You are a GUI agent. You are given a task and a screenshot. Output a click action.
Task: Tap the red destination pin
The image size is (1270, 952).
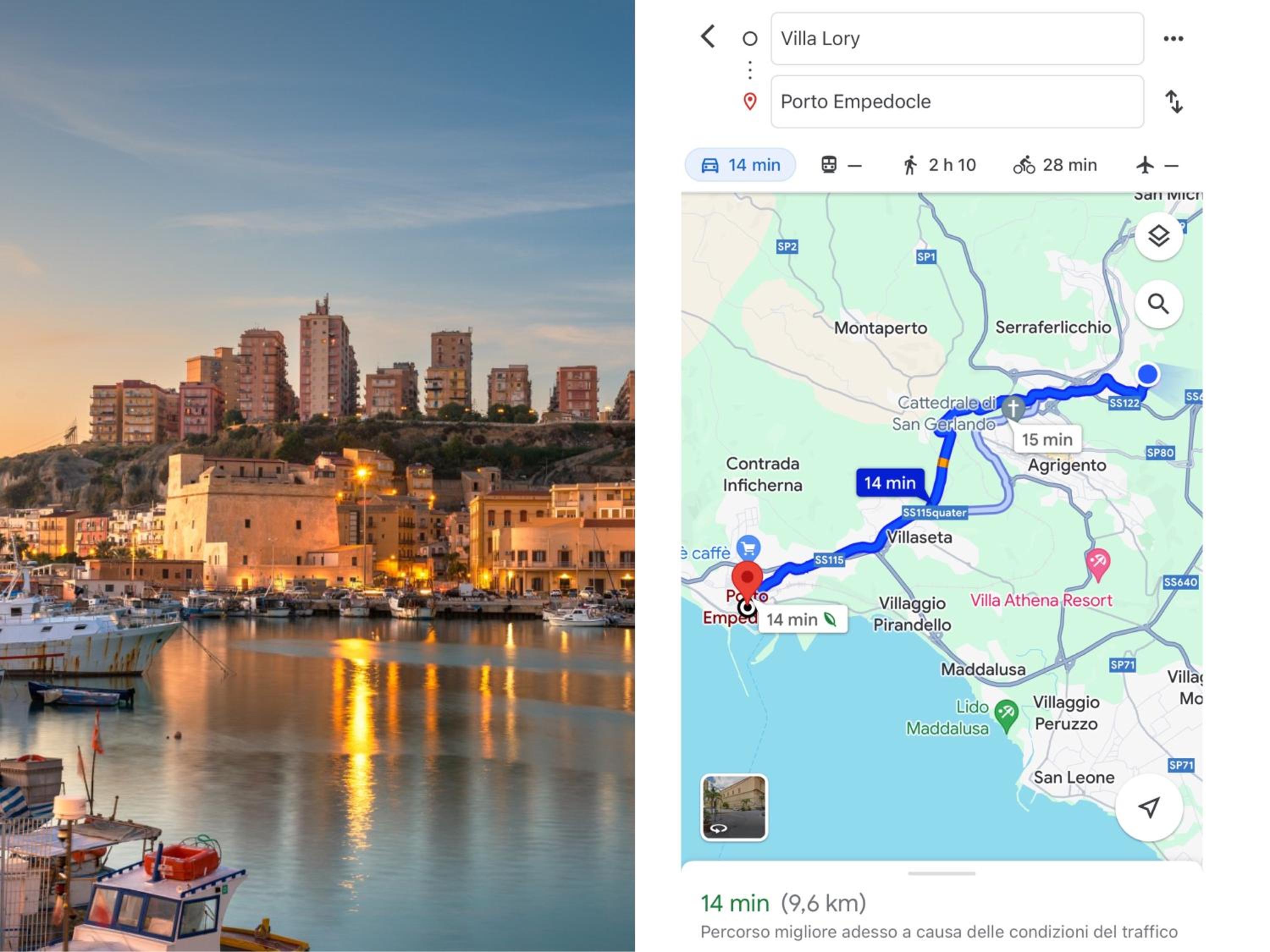tap(747, 582)
